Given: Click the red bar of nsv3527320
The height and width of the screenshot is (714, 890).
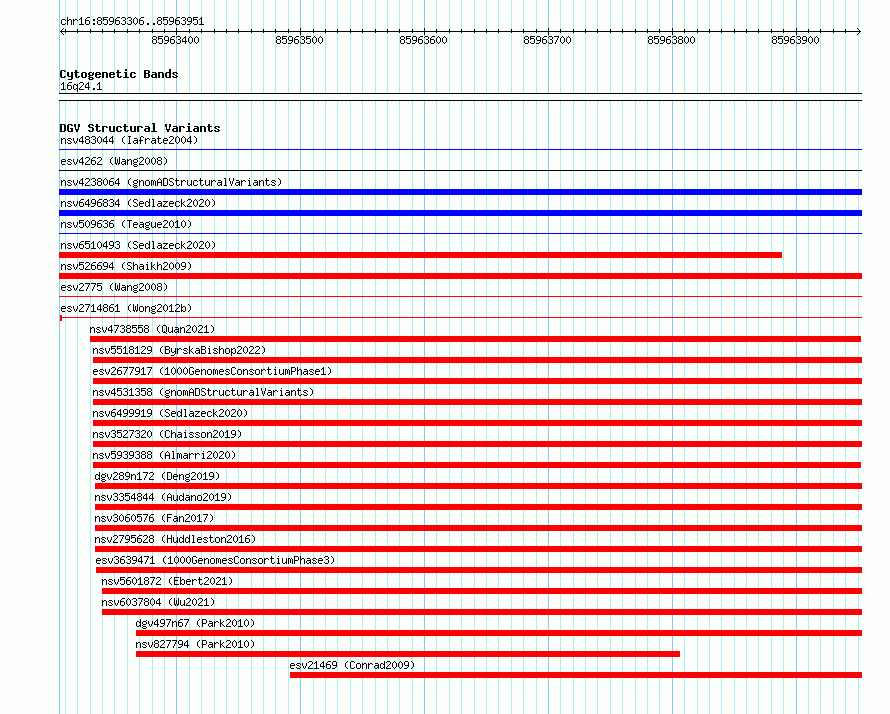Looking at the screenshot, I should click(x=477, y=444).
